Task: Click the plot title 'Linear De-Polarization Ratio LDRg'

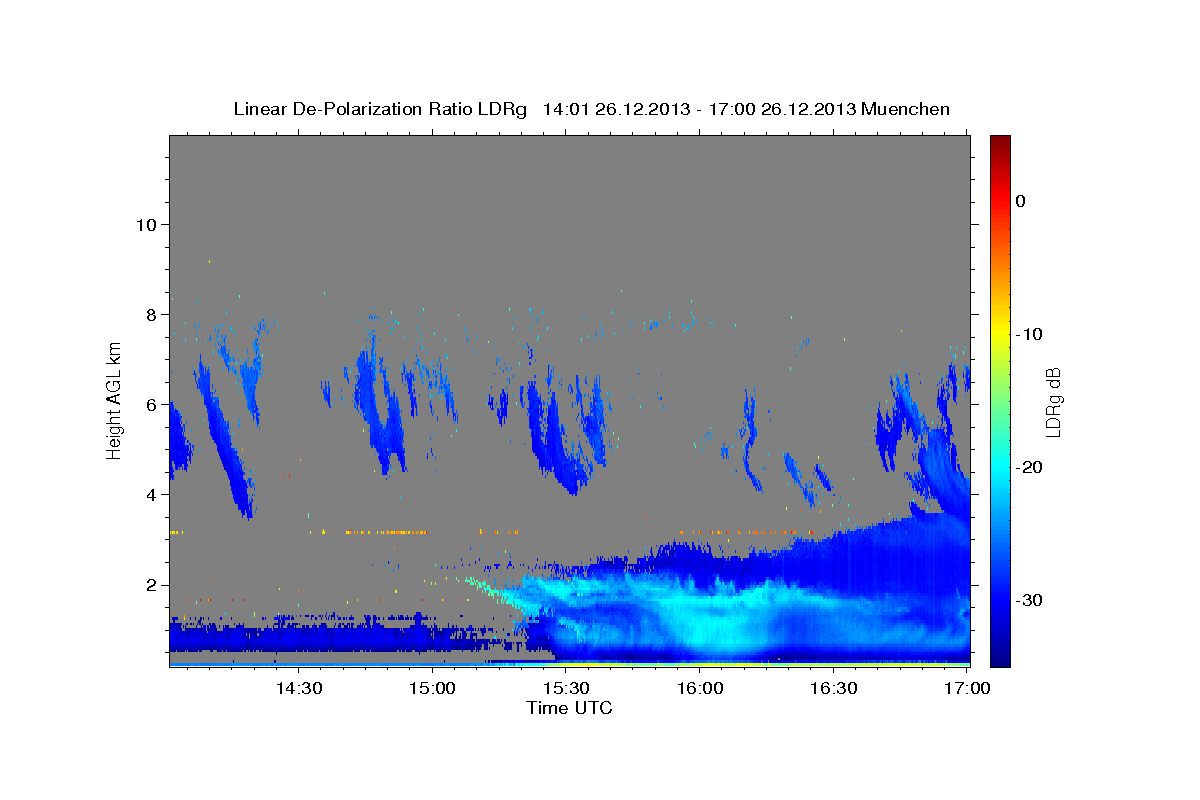Action: pos(380,109)
